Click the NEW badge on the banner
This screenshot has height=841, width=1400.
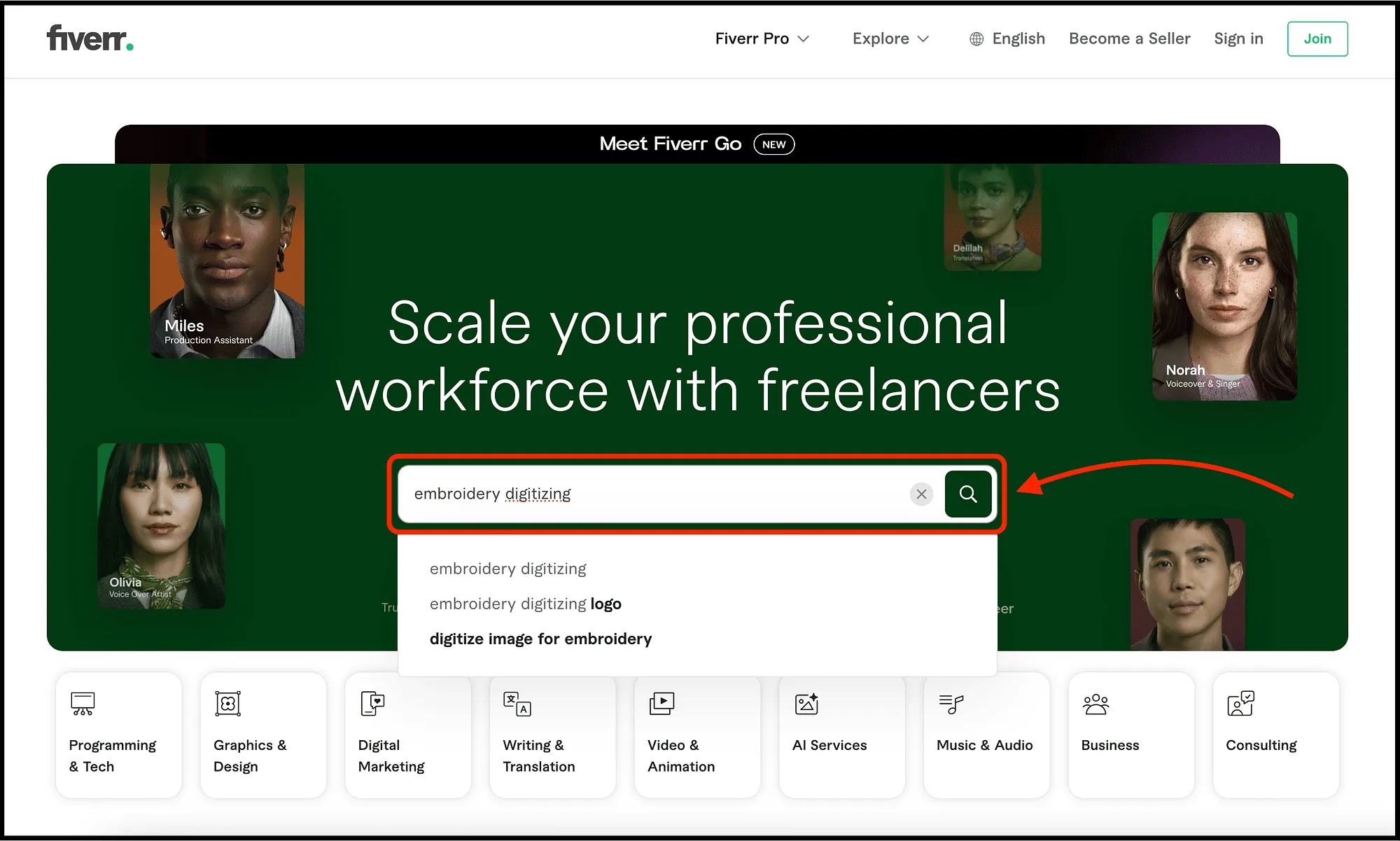click(773, 144)
